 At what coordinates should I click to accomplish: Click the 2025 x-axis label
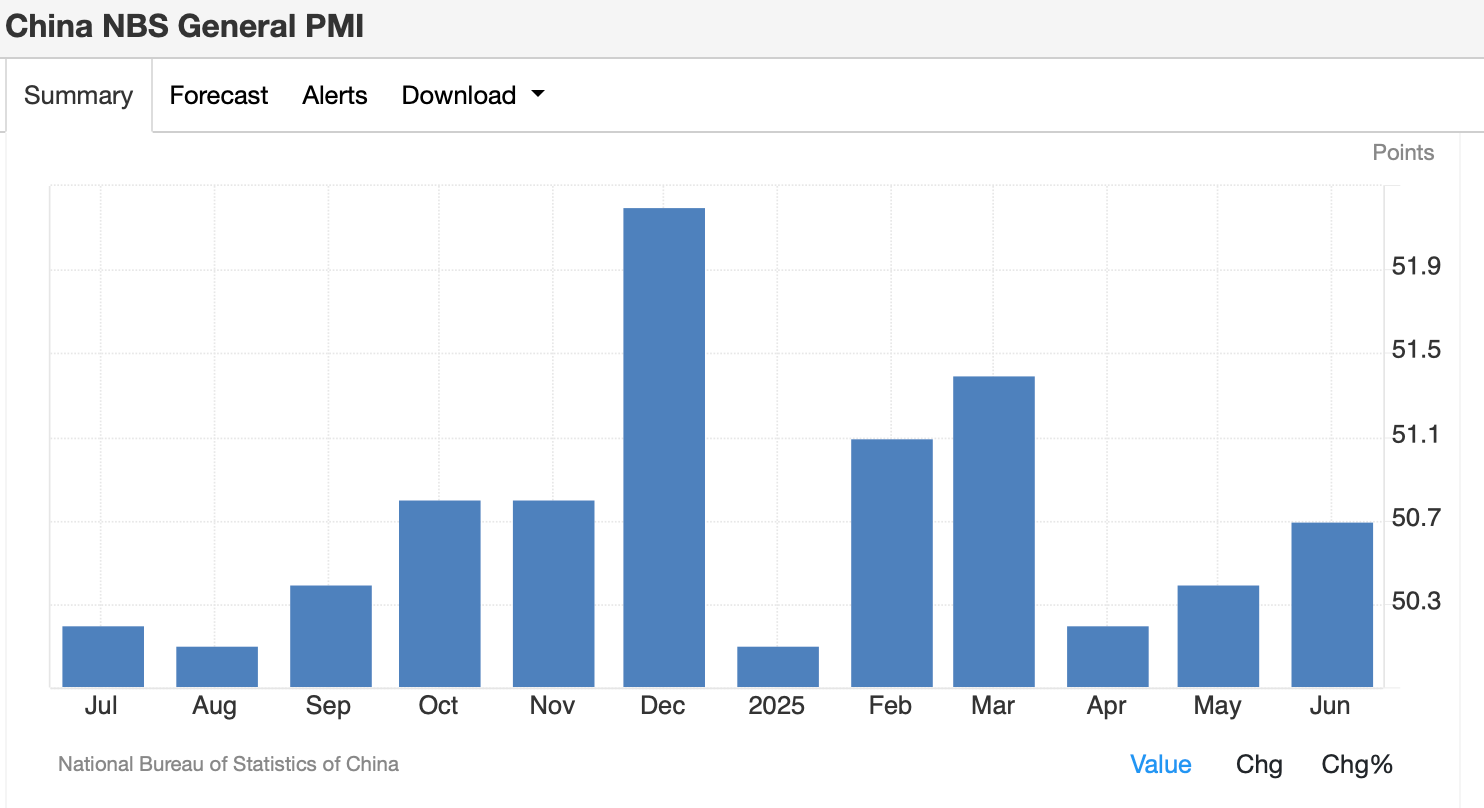[777, 706]
